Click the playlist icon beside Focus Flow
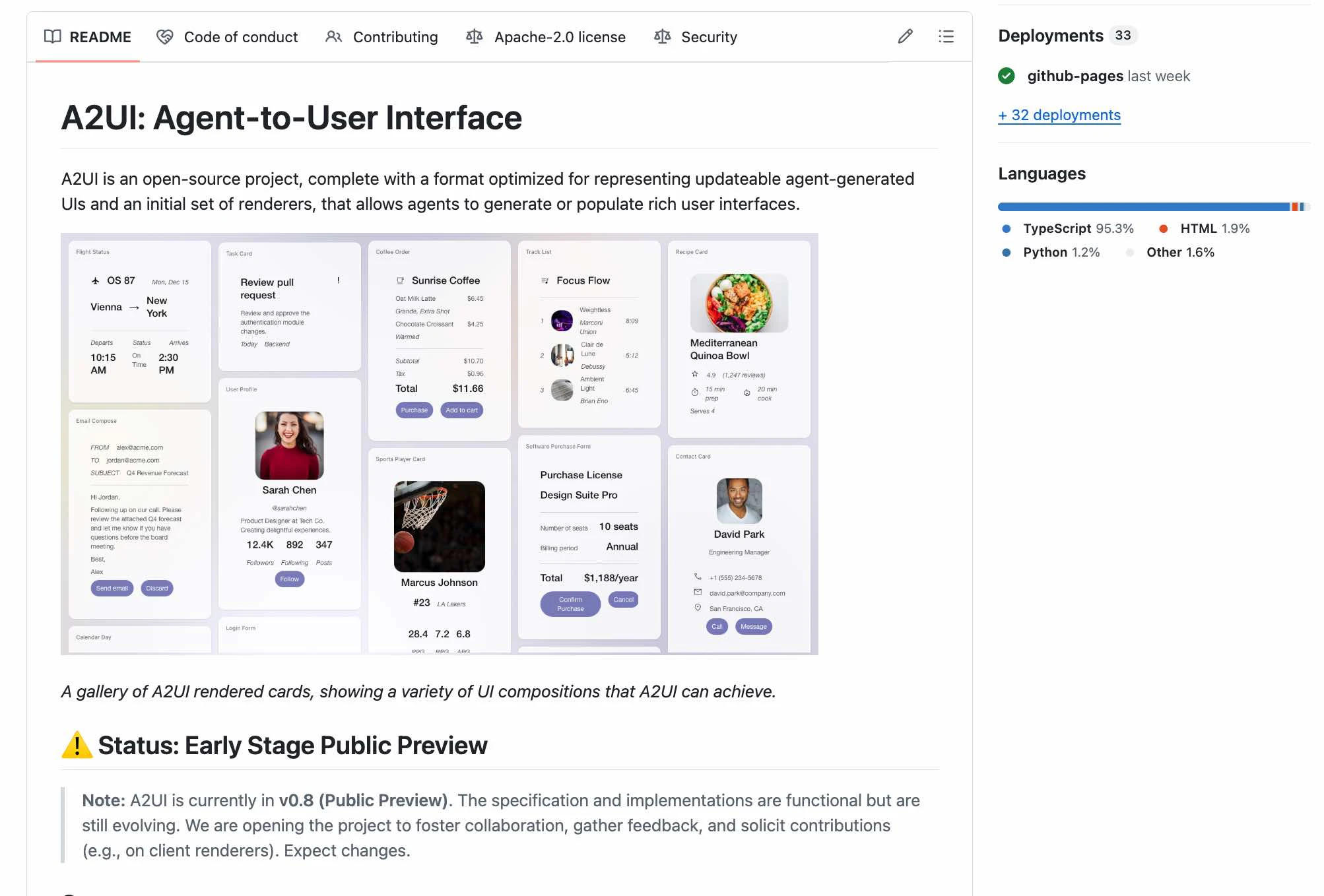Image resolution: width=1324 pixels, height=896 pixels. tap(545, 280)
